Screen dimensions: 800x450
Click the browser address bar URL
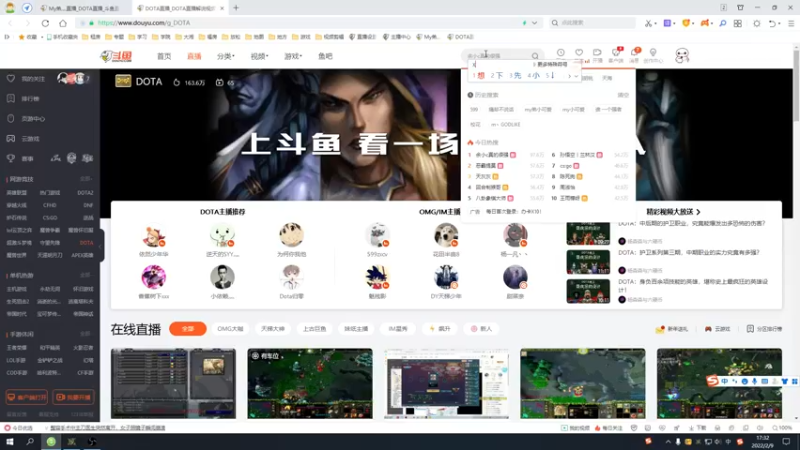coord(144,23)
